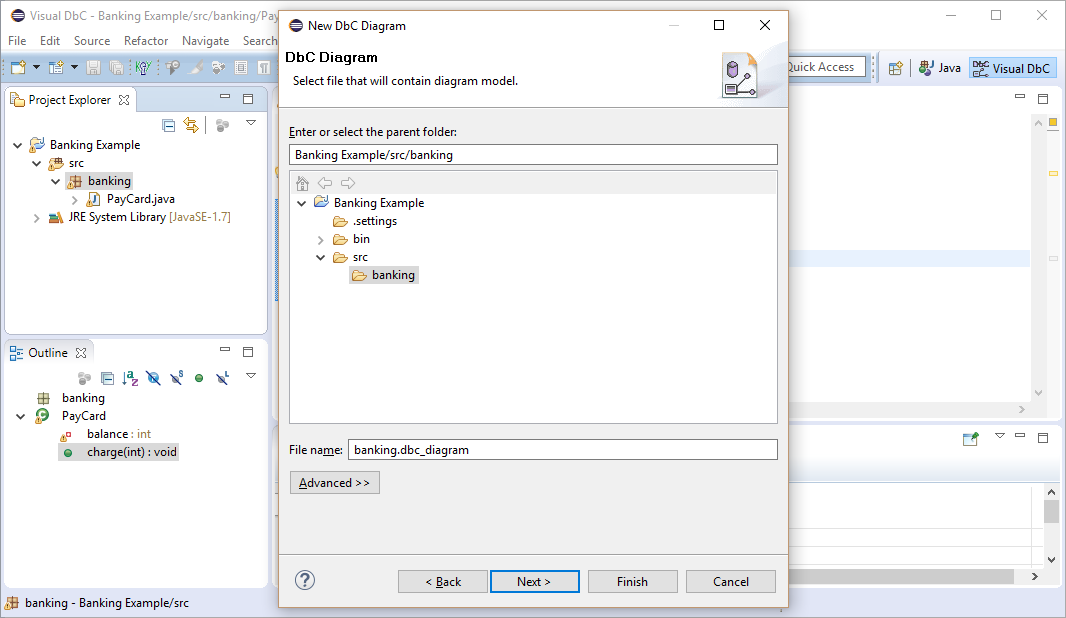1066x618 pixels.
Task: Maximize the Project Explorer panel
Action: click(248, 99)
